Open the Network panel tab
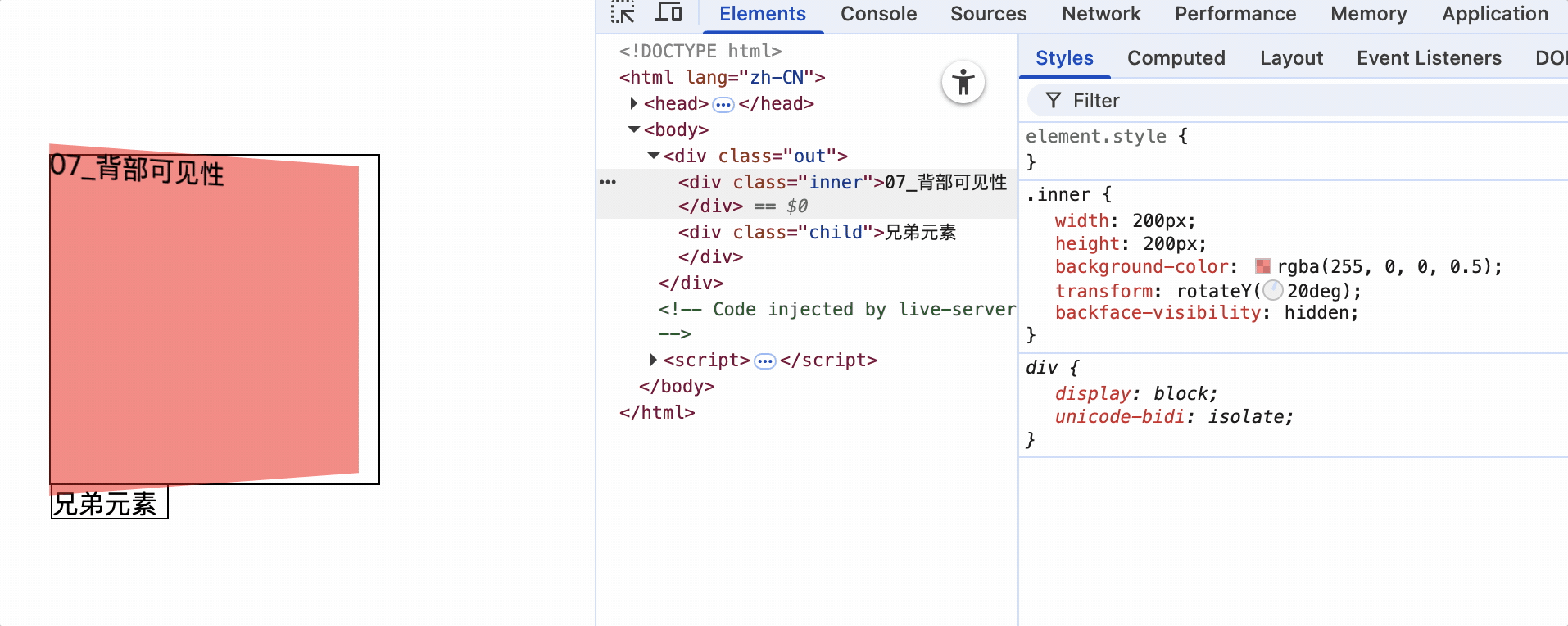The width and height of the screenshot is (1568, 626). tap(1100, 14)
